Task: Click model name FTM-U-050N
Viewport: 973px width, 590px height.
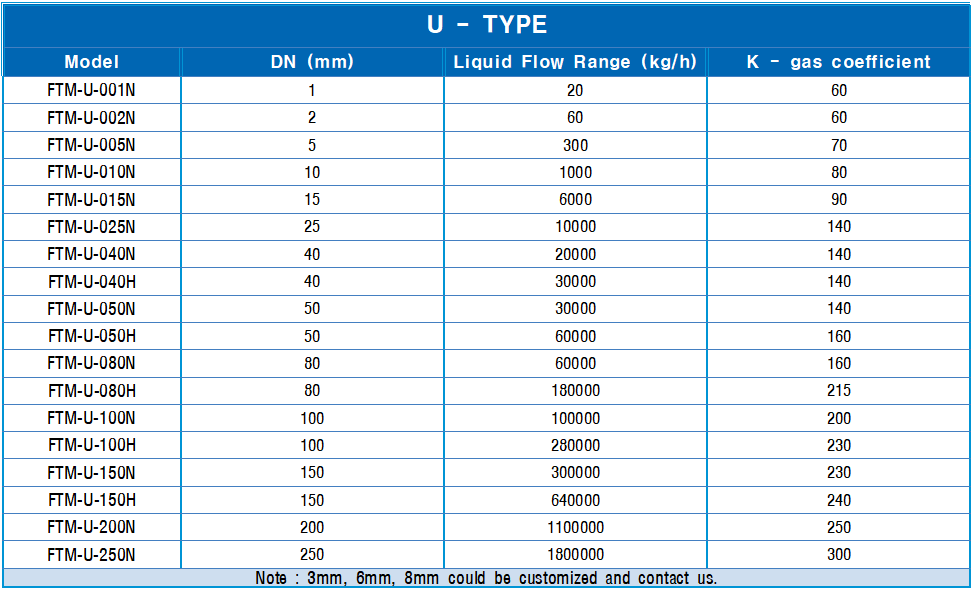Action: pos(91,309)
